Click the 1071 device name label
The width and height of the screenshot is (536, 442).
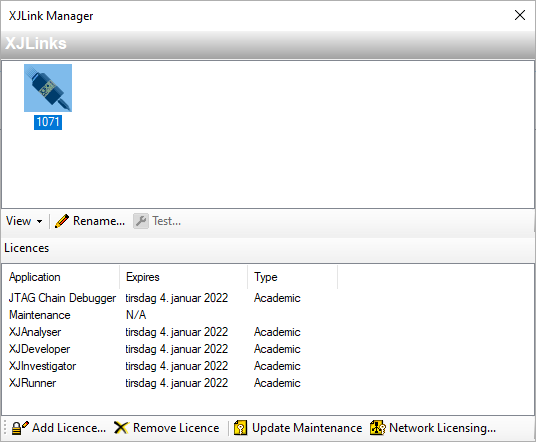point(48,122)
